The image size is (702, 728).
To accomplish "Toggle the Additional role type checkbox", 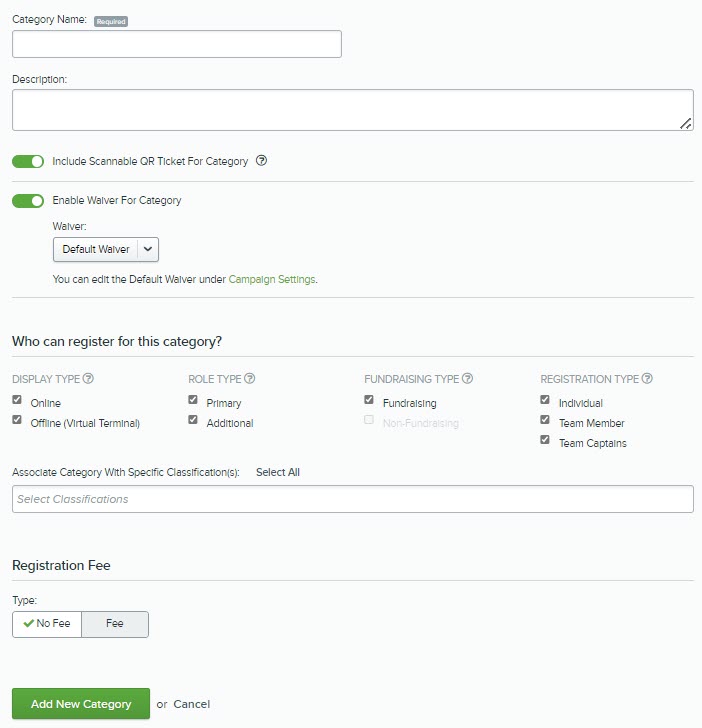I will point(193,419).
